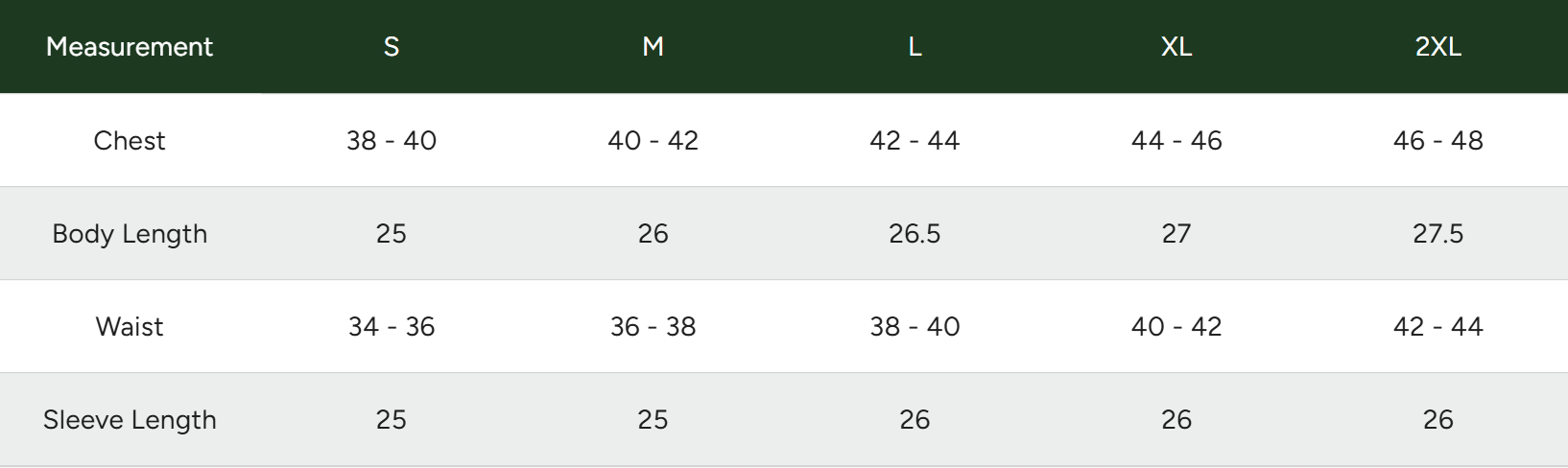Select the 2XL size column header
The height and width of the screenshot is (468, 1568).
tap(1438, 46)
